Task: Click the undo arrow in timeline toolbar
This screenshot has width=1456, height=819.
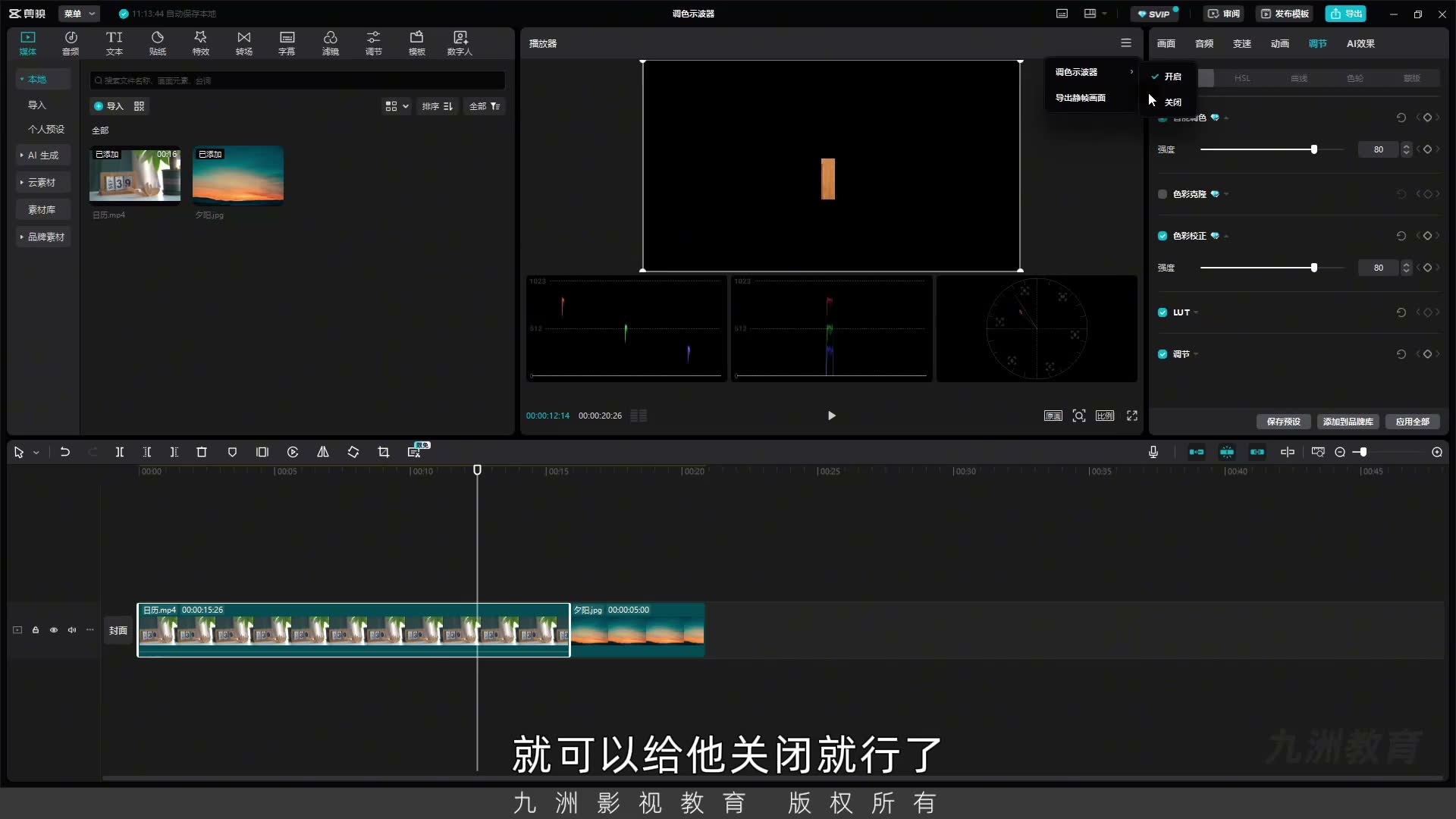Action: point(65,452)
